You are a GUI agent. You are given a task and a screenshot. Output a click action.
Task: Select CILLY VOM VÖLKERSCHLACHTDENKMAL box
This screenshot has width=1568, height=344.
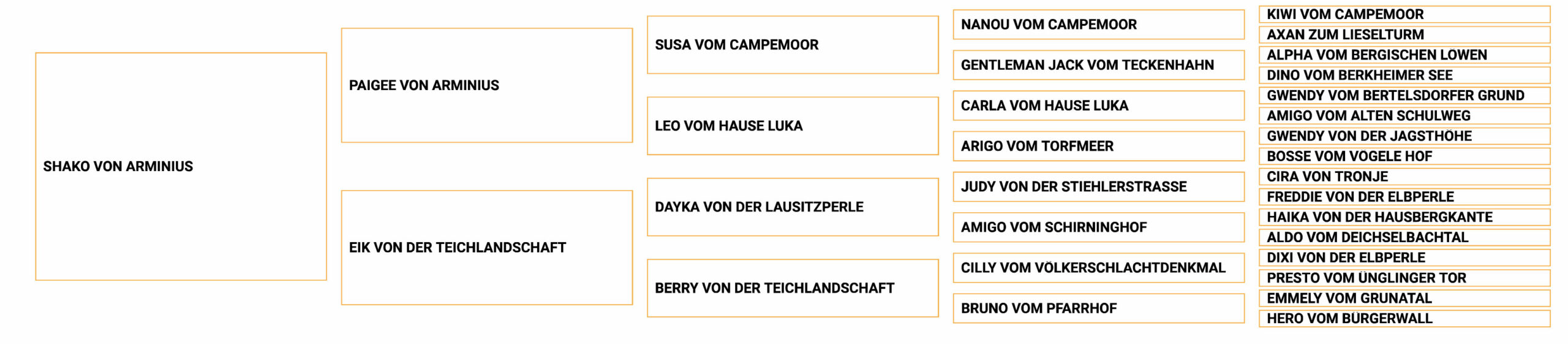tap(1098, 267)
